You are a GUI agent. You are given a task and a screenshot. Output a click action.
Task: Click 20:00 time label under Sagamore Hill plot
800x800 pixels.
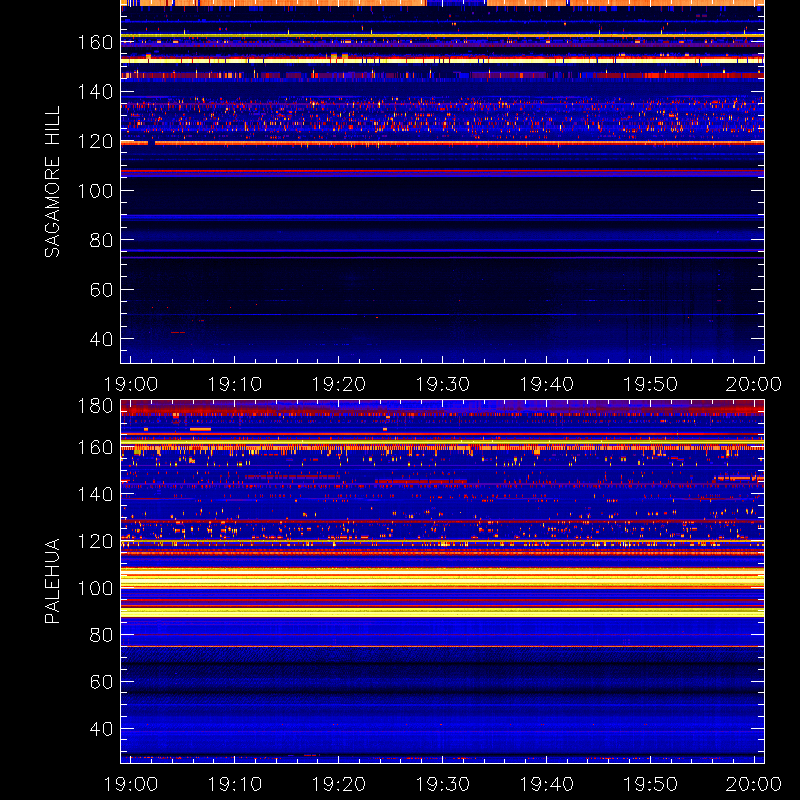(x=754, y=384)
